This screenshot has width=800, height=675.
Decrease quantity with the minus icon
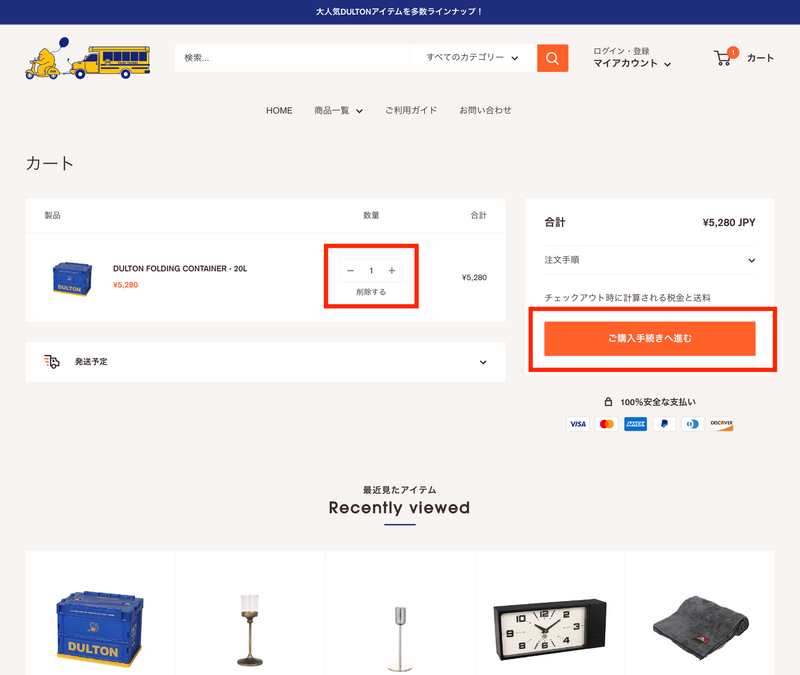[351, 270]
